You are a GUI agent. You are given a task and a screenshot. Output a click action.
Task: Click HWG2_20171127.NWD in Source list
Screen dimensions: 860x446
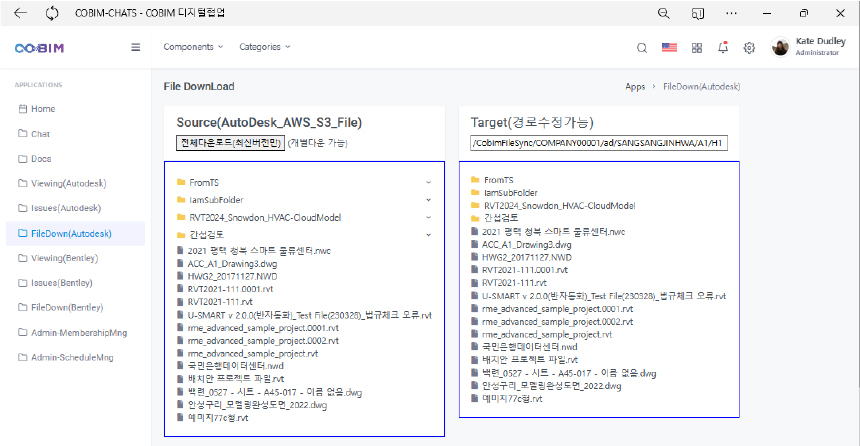[x=232, y=276]
